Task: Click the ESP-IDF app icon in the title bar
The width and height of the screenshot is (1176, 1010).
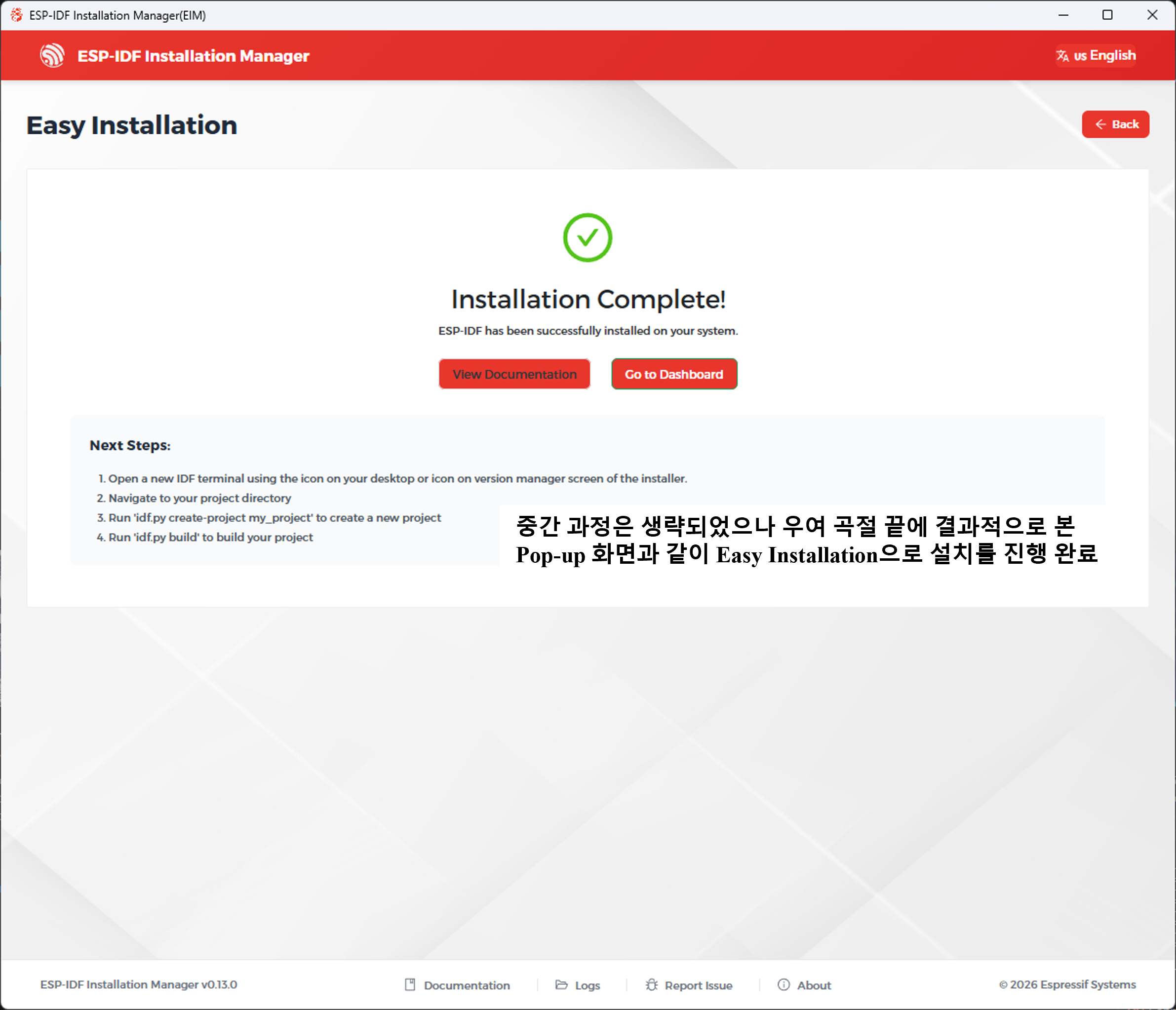Action: click(x=16, y=15)
